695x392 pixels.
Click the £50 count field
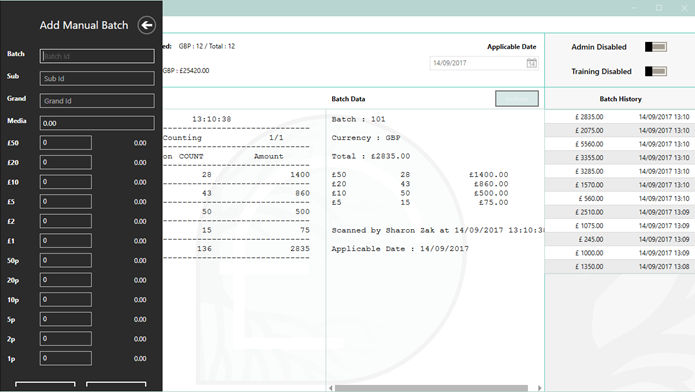point(66,143)
